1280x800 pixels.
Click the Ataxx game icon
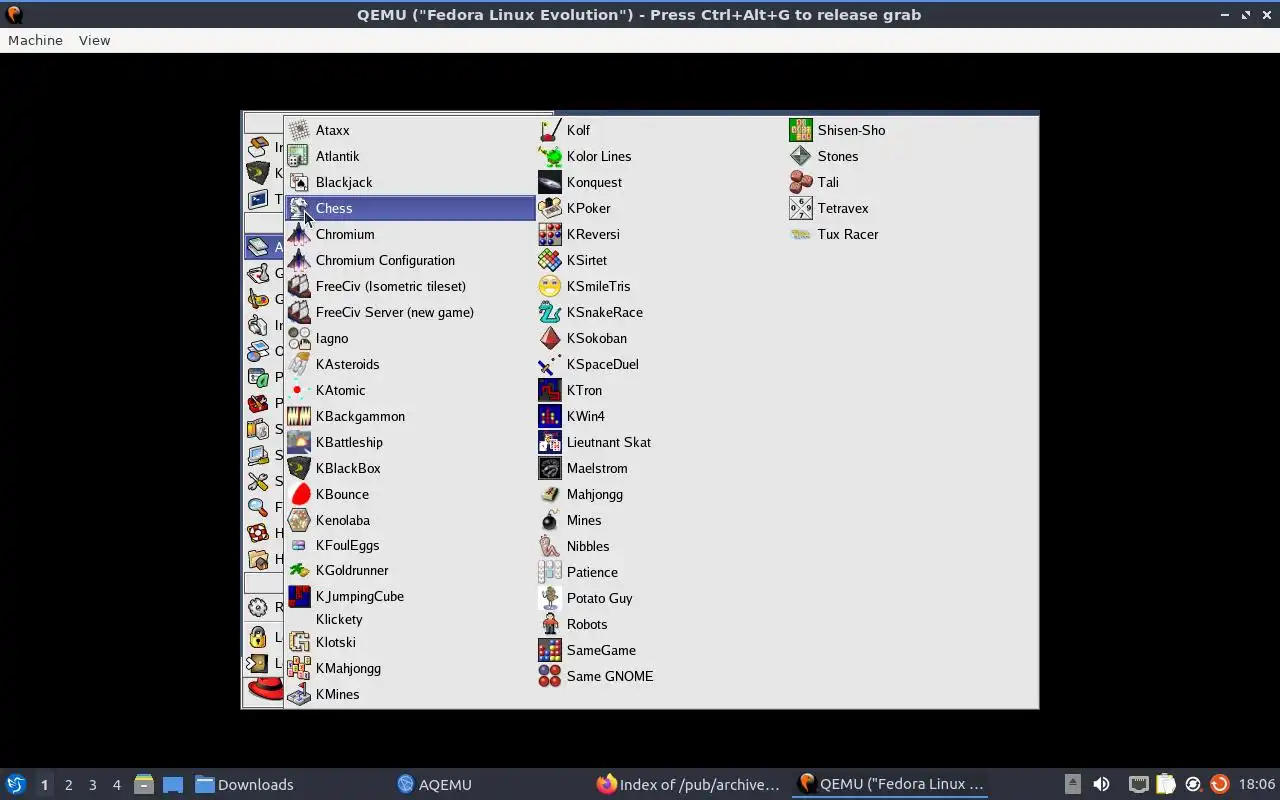[298, 130]
